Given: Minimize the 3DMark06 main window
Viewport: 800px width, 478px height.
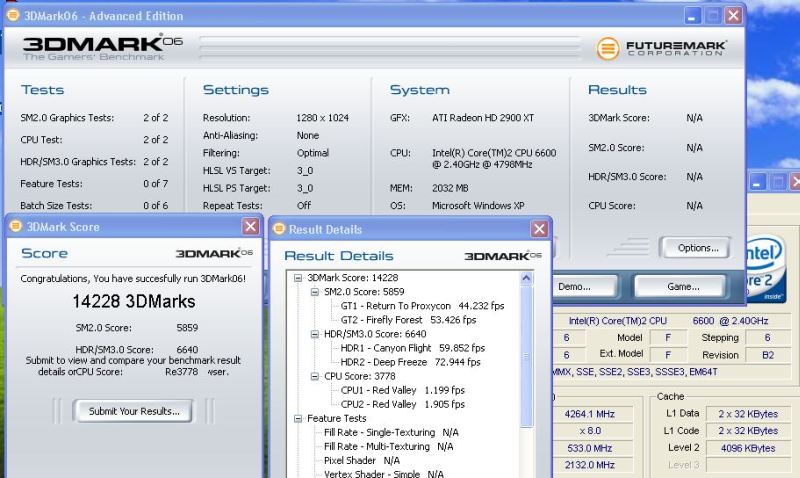Looking at the screenshot, I should click(x=692, y=16).
